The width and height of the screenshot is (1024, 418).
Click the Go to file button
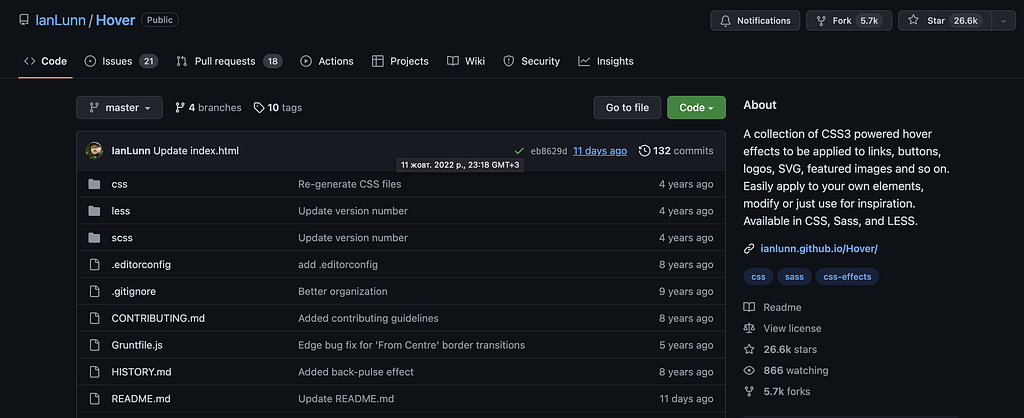[628, 108]
